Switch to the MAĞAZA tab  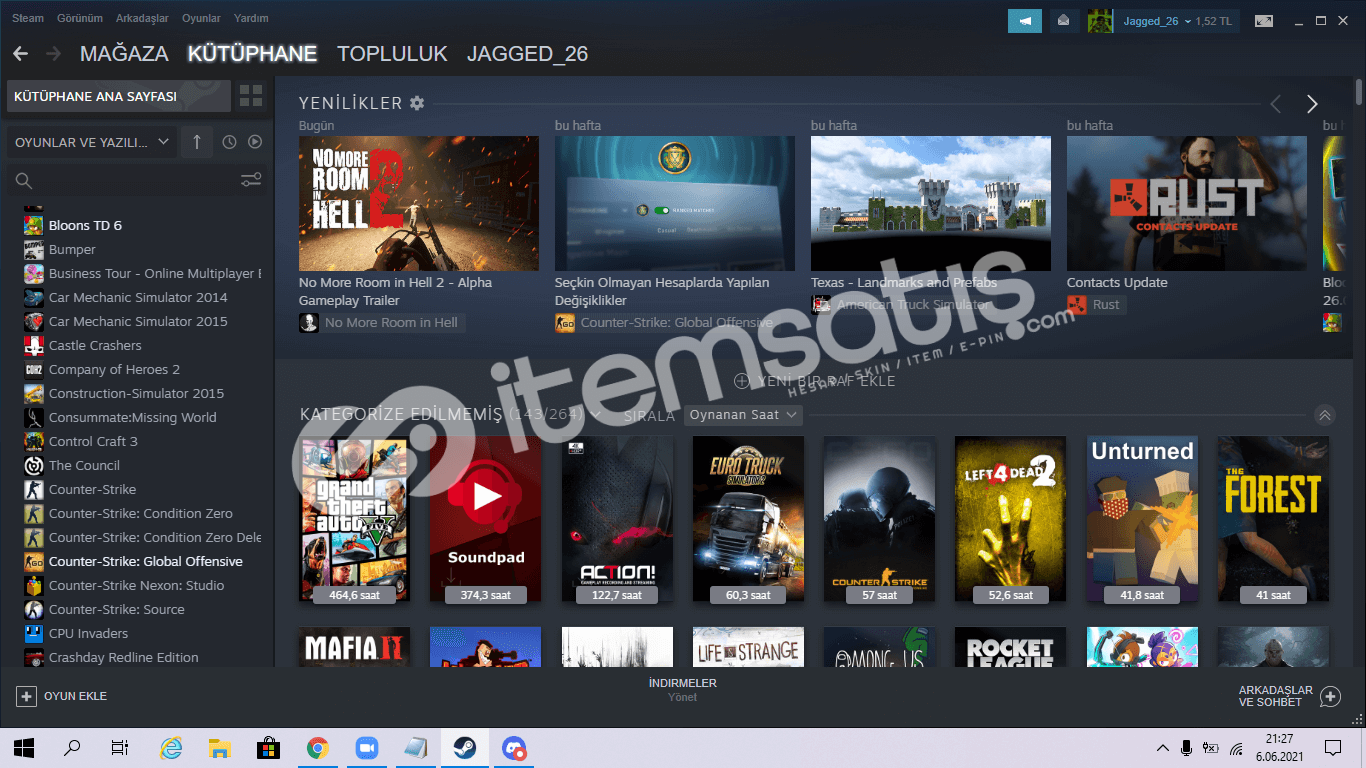(x=124, y=54)
